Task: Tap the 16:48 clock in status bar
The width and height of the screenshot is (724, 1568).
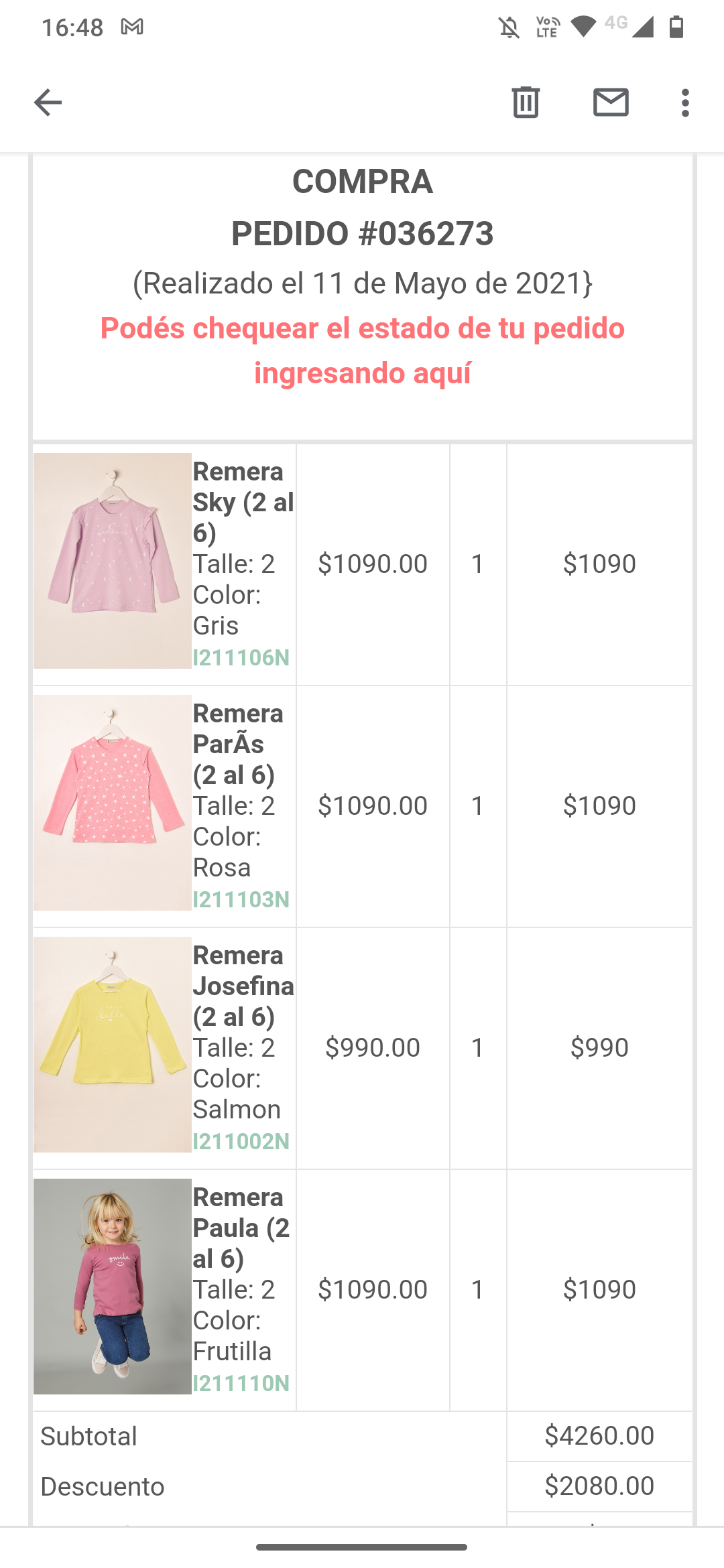Action: tap(72, 27)
